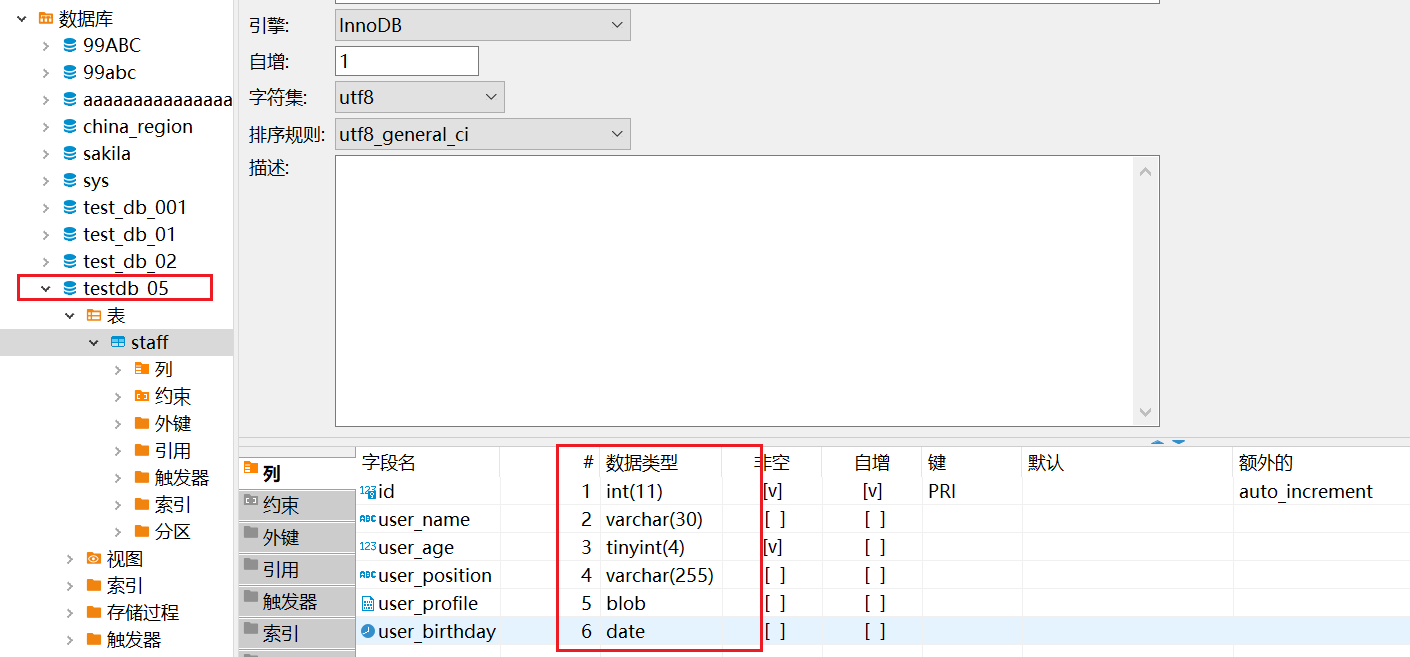Toggle the 非空 checkbox for id
Viewport: 1410px width, 657px height.
(772, 491)
